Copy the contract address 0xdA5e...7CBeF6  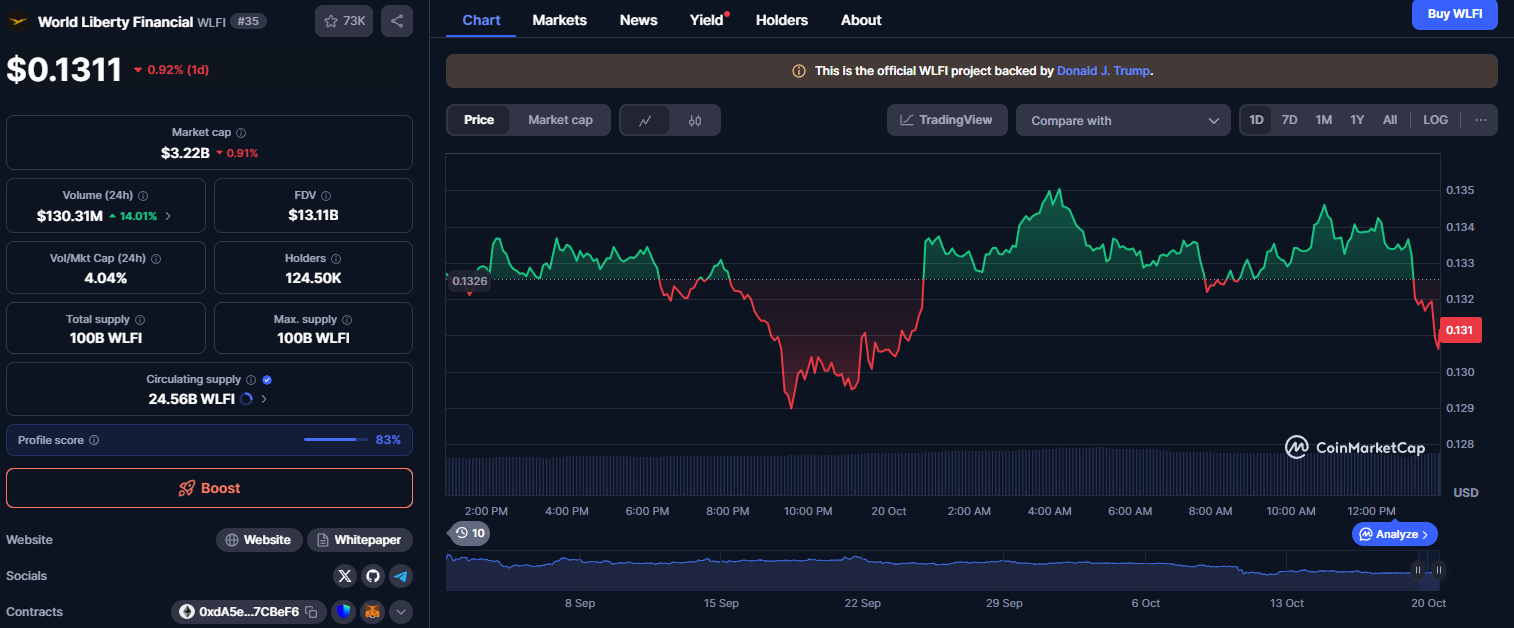click(311, 612)
